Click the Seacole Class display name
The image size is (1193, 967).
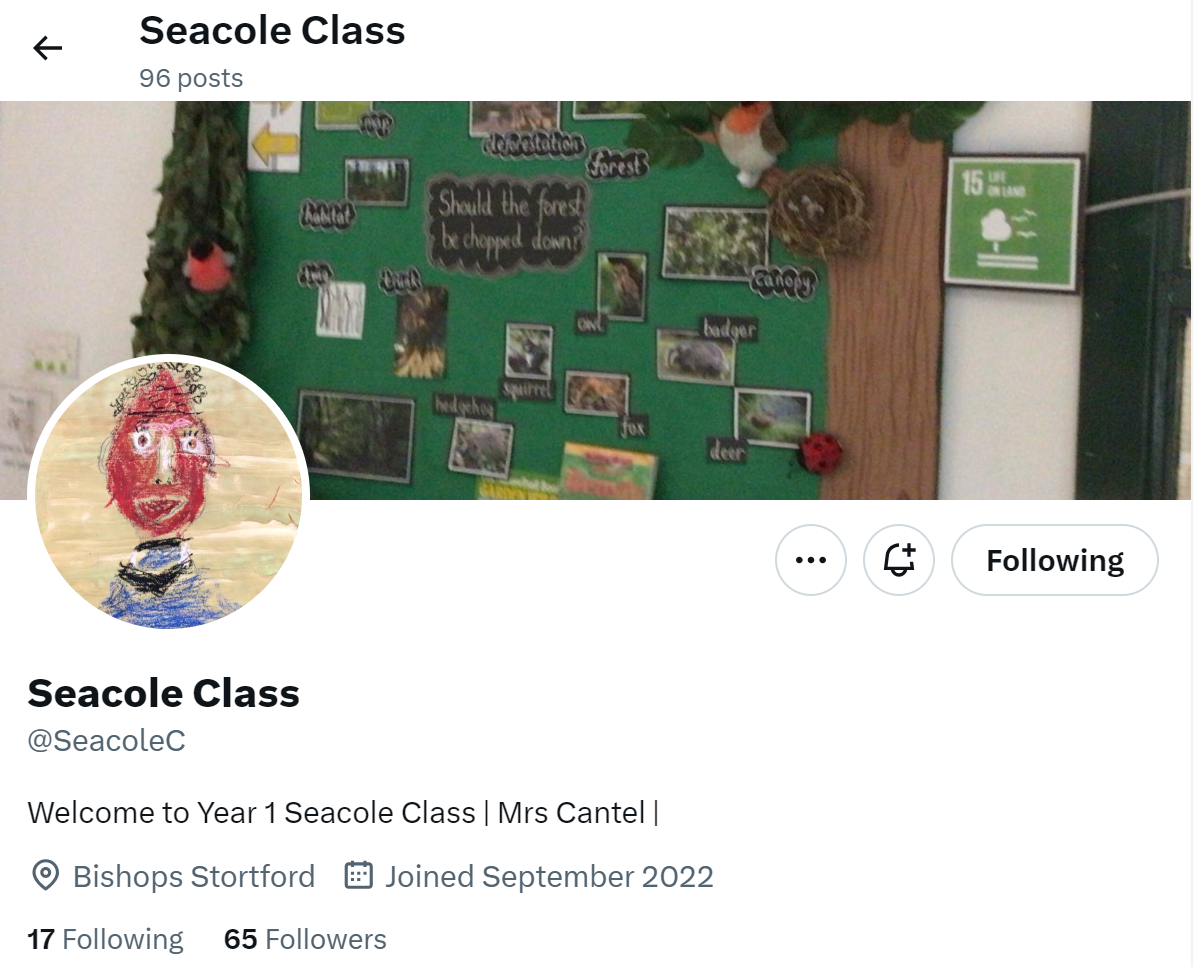click(164, 693)
